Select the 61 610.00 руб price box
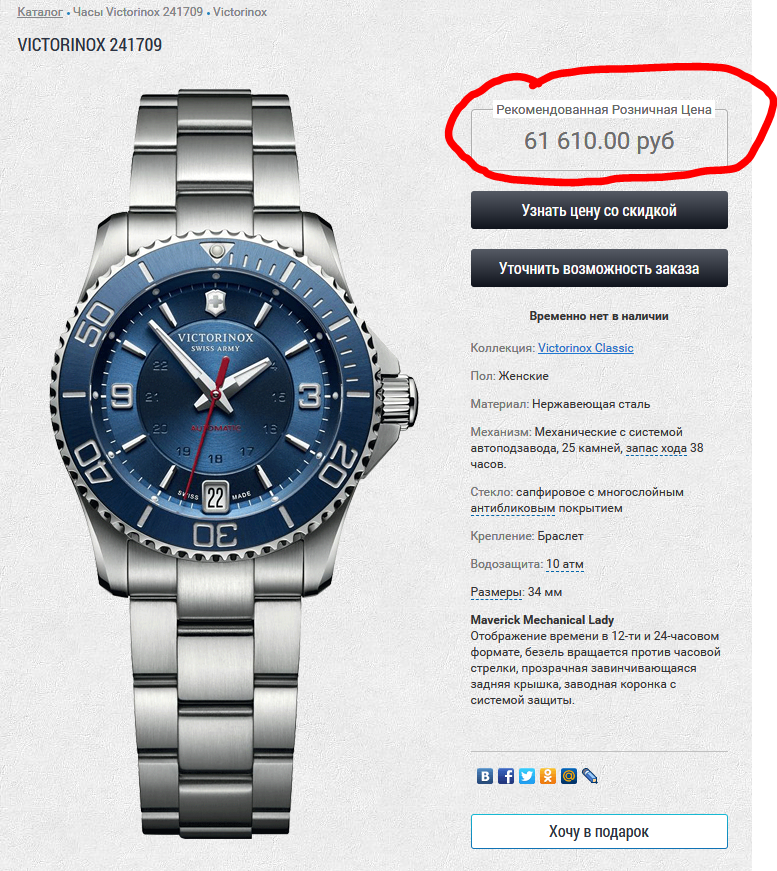The width and height of the screenshot is (777, 871). tap(599, 141)
